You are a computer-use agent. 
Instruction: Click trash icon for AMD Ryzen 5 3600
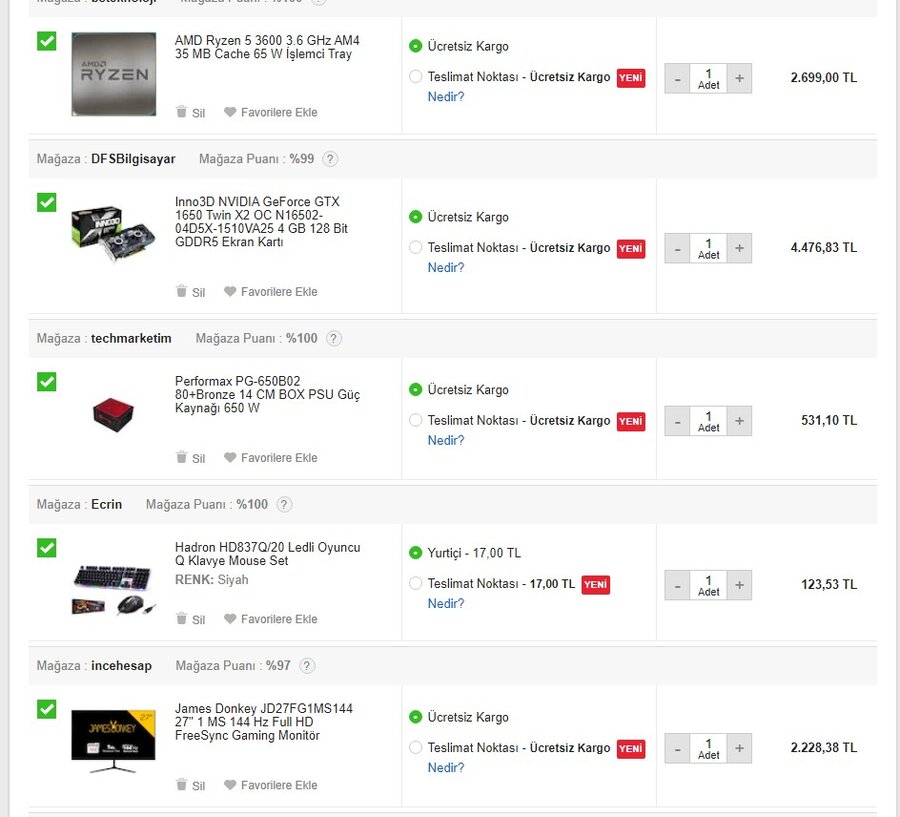tap(181, 112)
